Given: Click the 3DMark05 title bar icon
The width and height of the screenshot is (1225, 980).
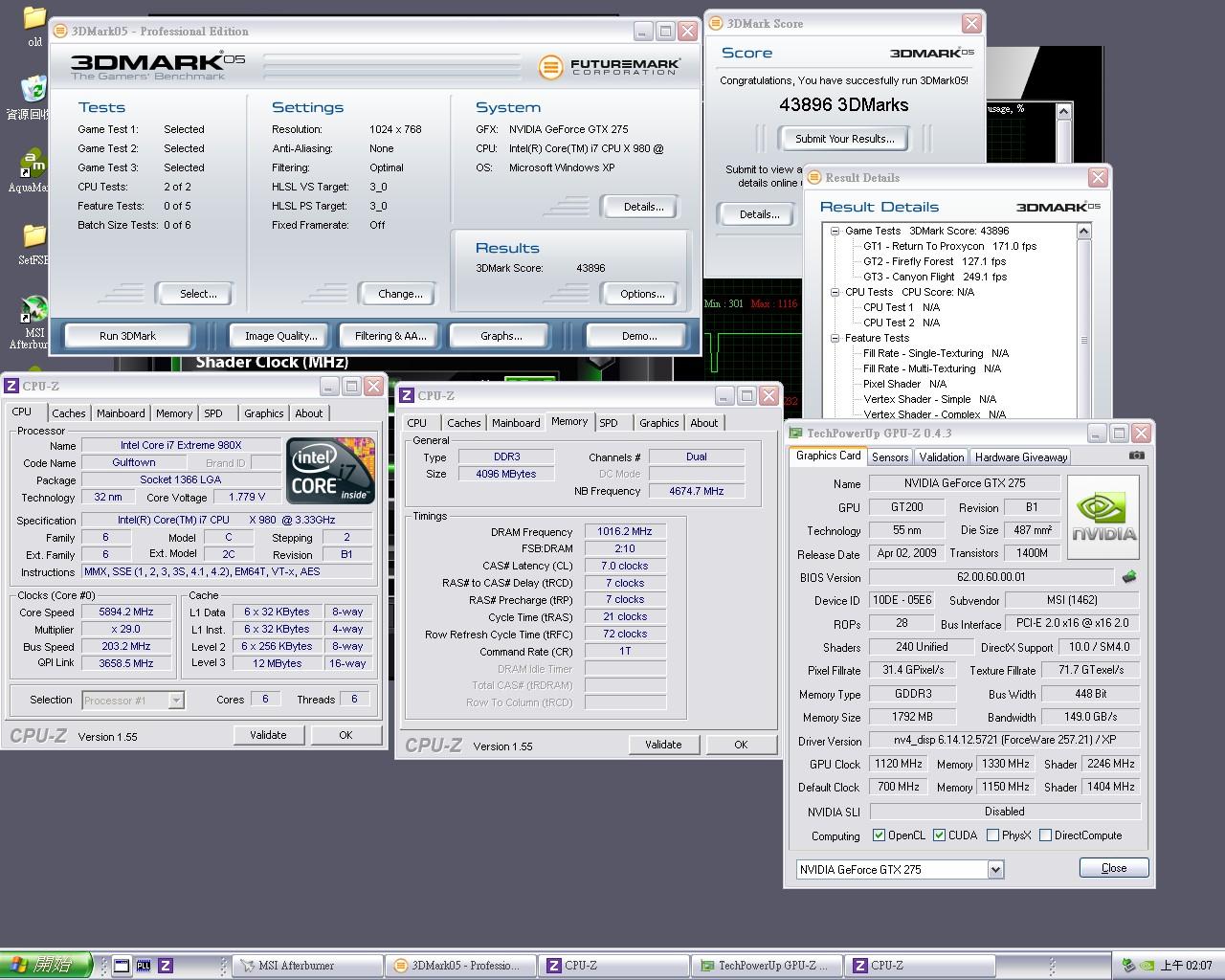Looking at the screenshot, I should coord(60,32).
